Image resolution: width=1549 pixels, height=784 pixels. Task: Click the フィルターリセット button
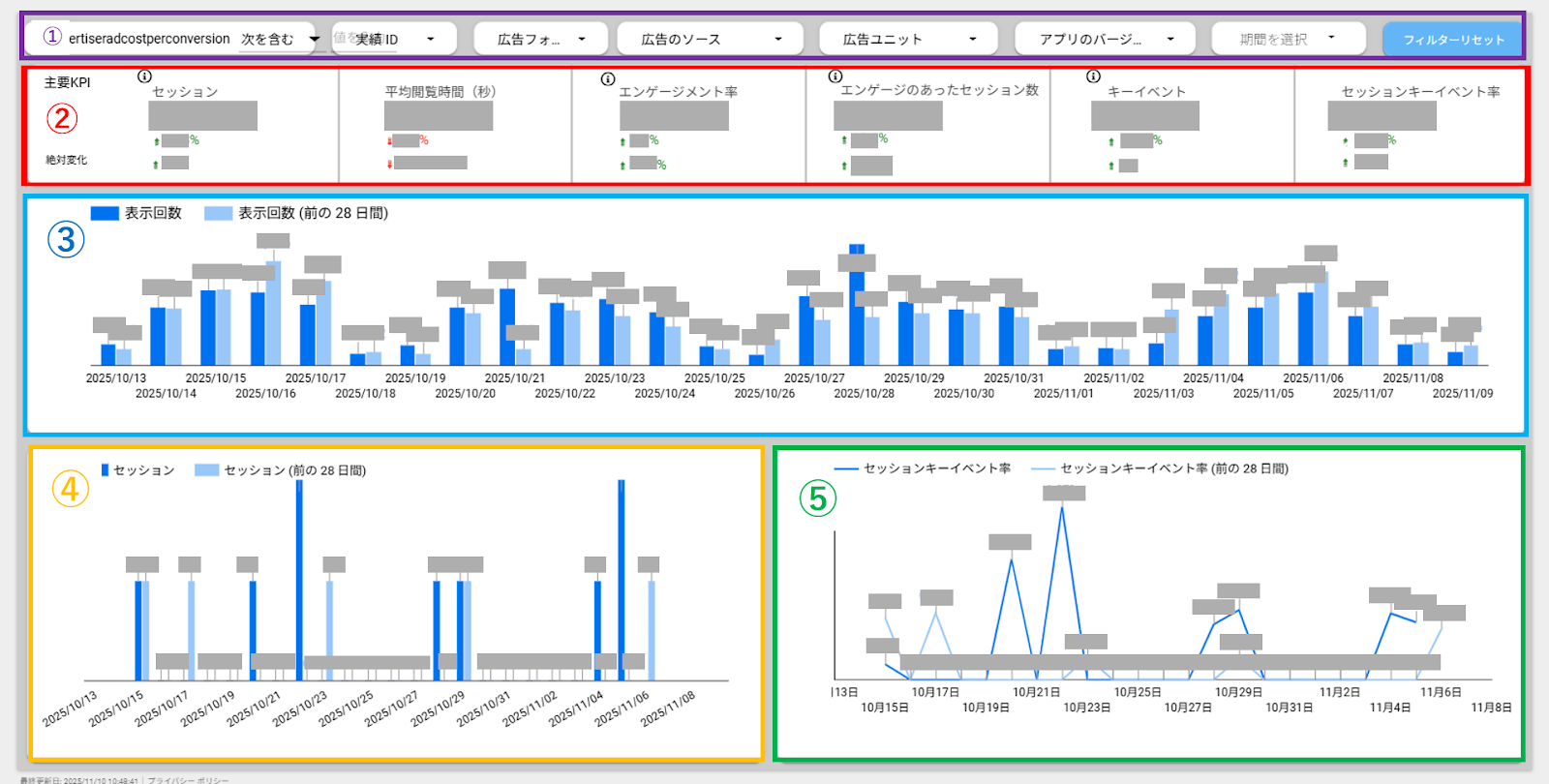[x=1453, y=40]
